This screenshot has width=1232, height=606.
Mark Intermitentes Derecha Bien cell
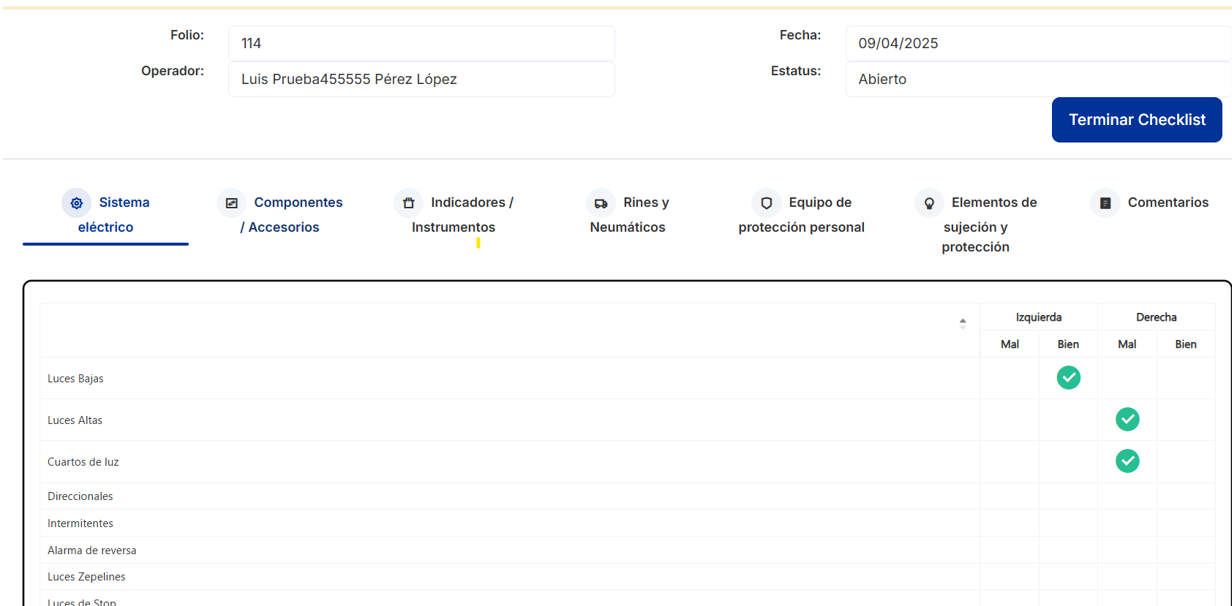1186,523
